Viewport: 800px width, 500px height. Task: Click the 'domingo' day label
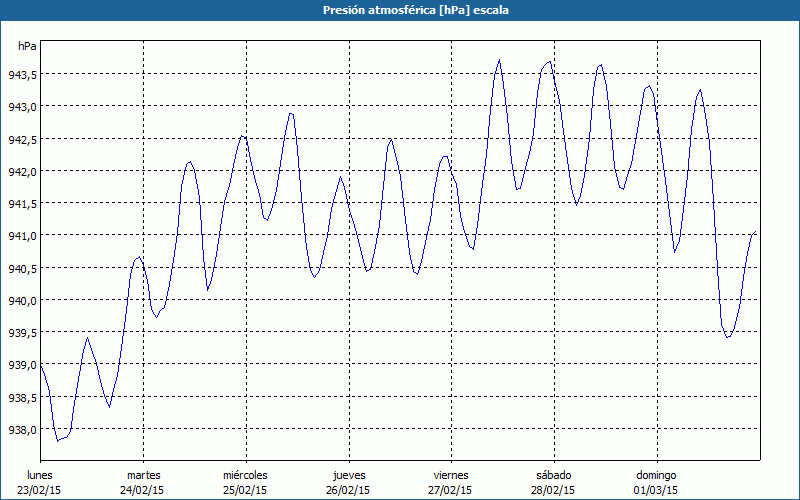pyautogui.click(x=656, y=474)
